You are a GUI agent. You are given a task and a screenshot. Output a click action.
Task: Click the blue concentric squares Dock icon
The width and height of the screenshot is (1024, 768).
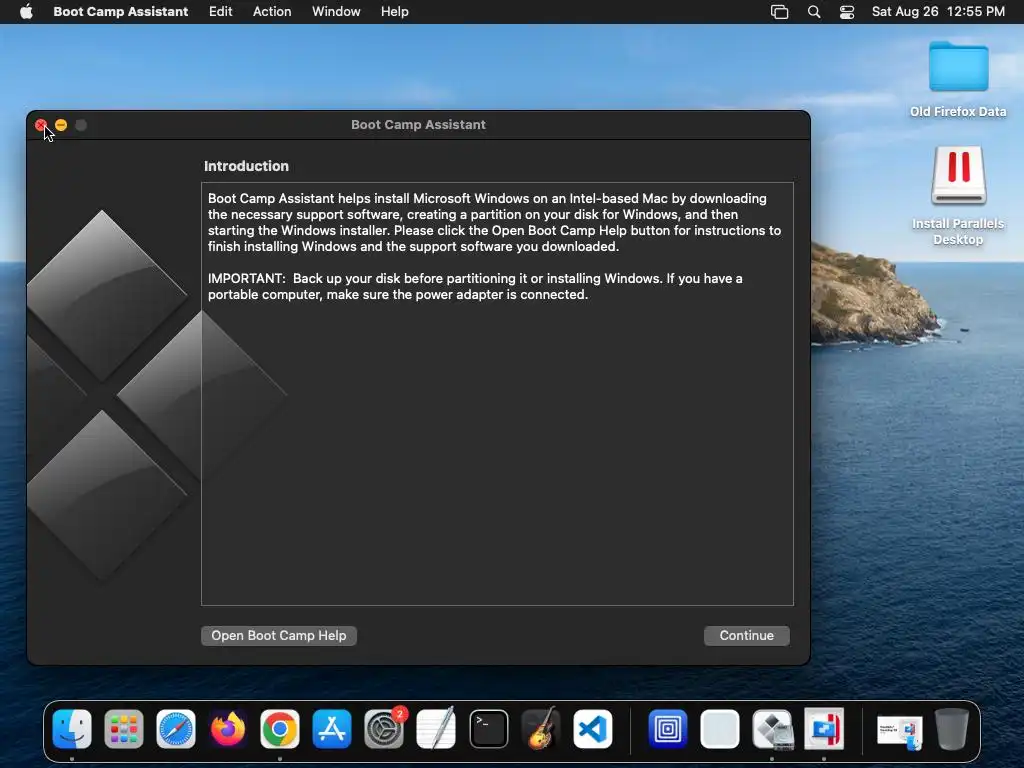667,729
